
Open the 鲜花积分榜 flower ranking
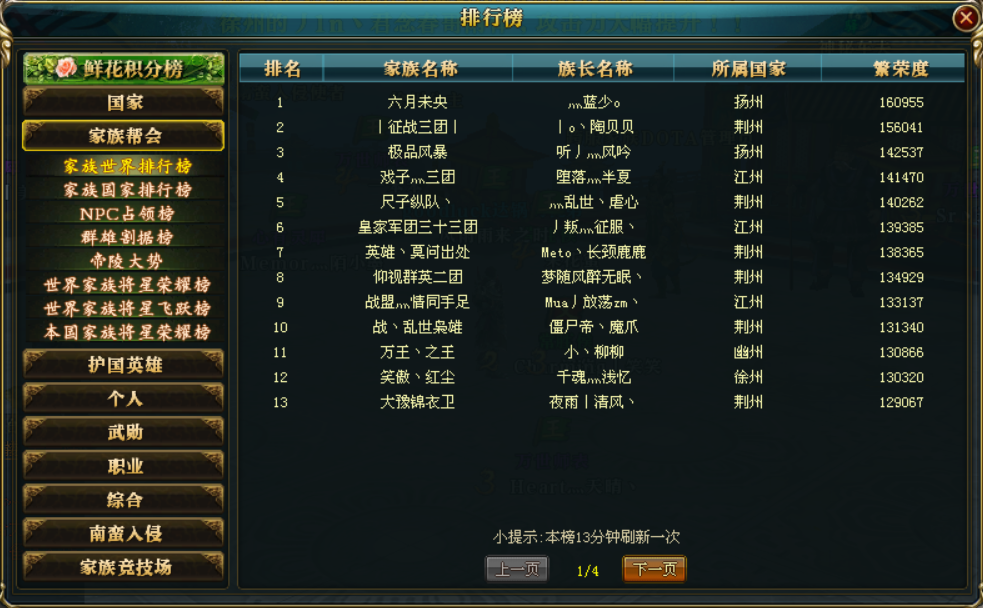pos(124,69)
